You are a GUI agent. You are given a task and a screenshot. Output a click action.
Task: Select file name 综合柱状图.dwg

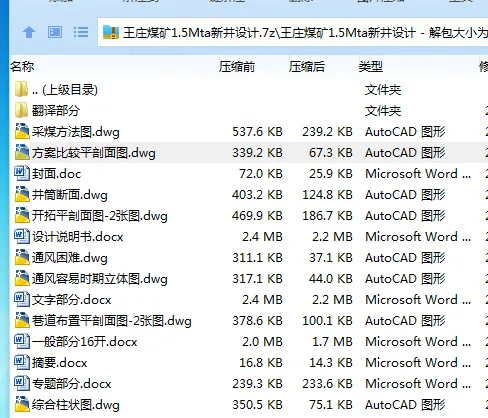point(76,405)
